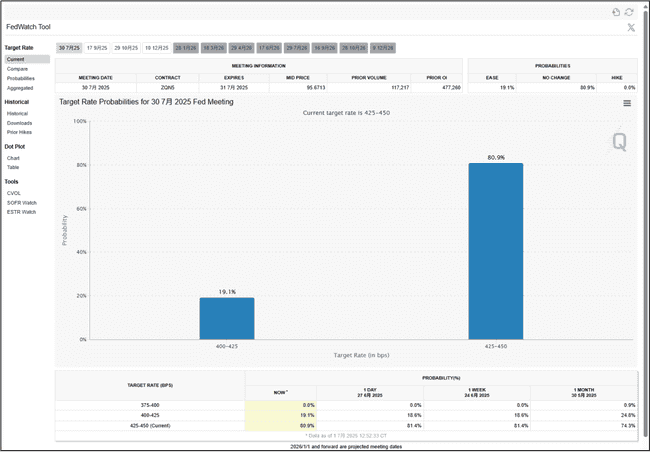Select the 9 12月26 meeting tab
This screenshot has width=650, height=452.
(383, 48)
